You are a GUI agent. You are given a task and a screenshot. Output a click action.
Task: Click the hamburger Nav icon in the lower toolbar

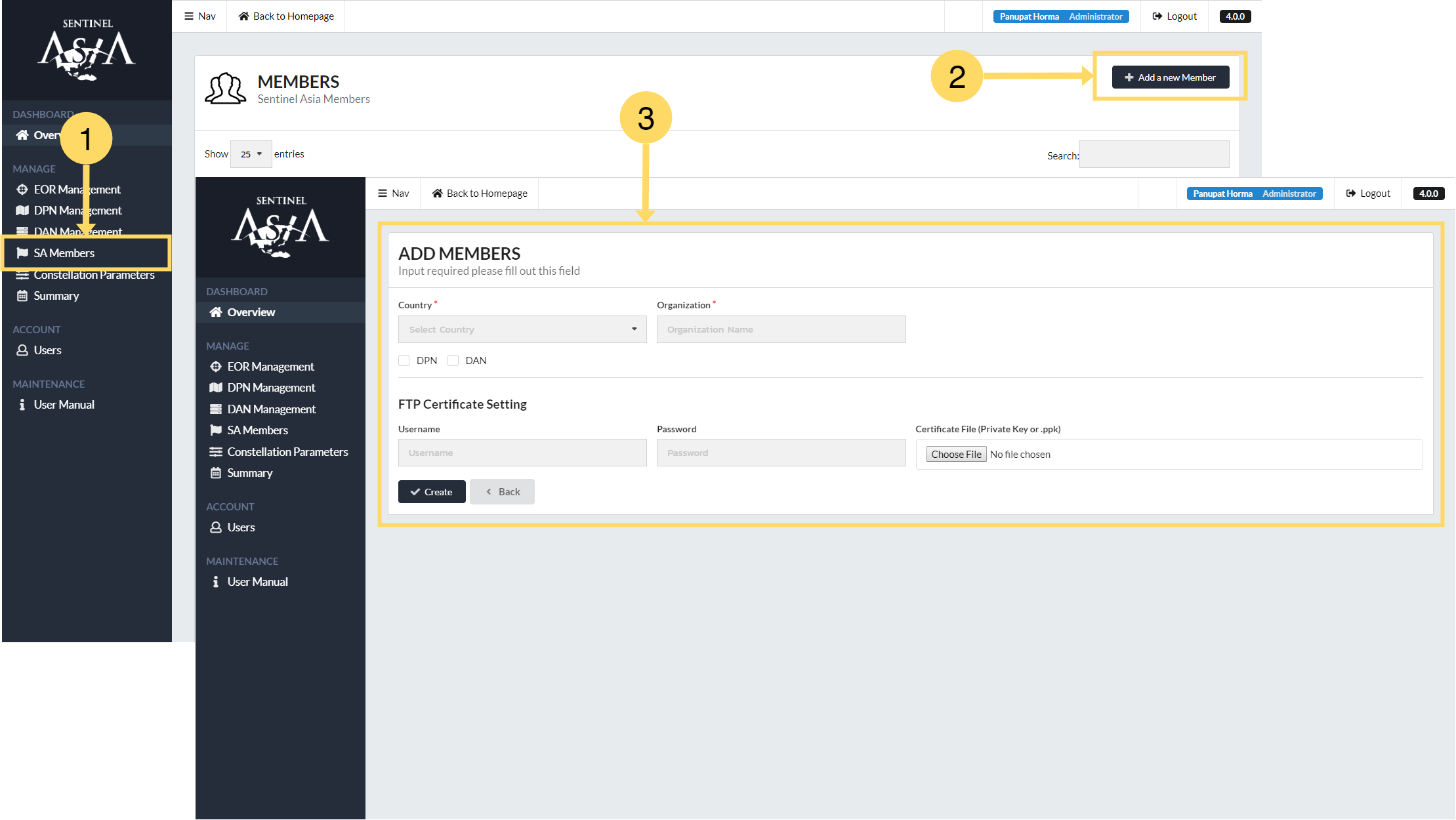pos(383,194)
